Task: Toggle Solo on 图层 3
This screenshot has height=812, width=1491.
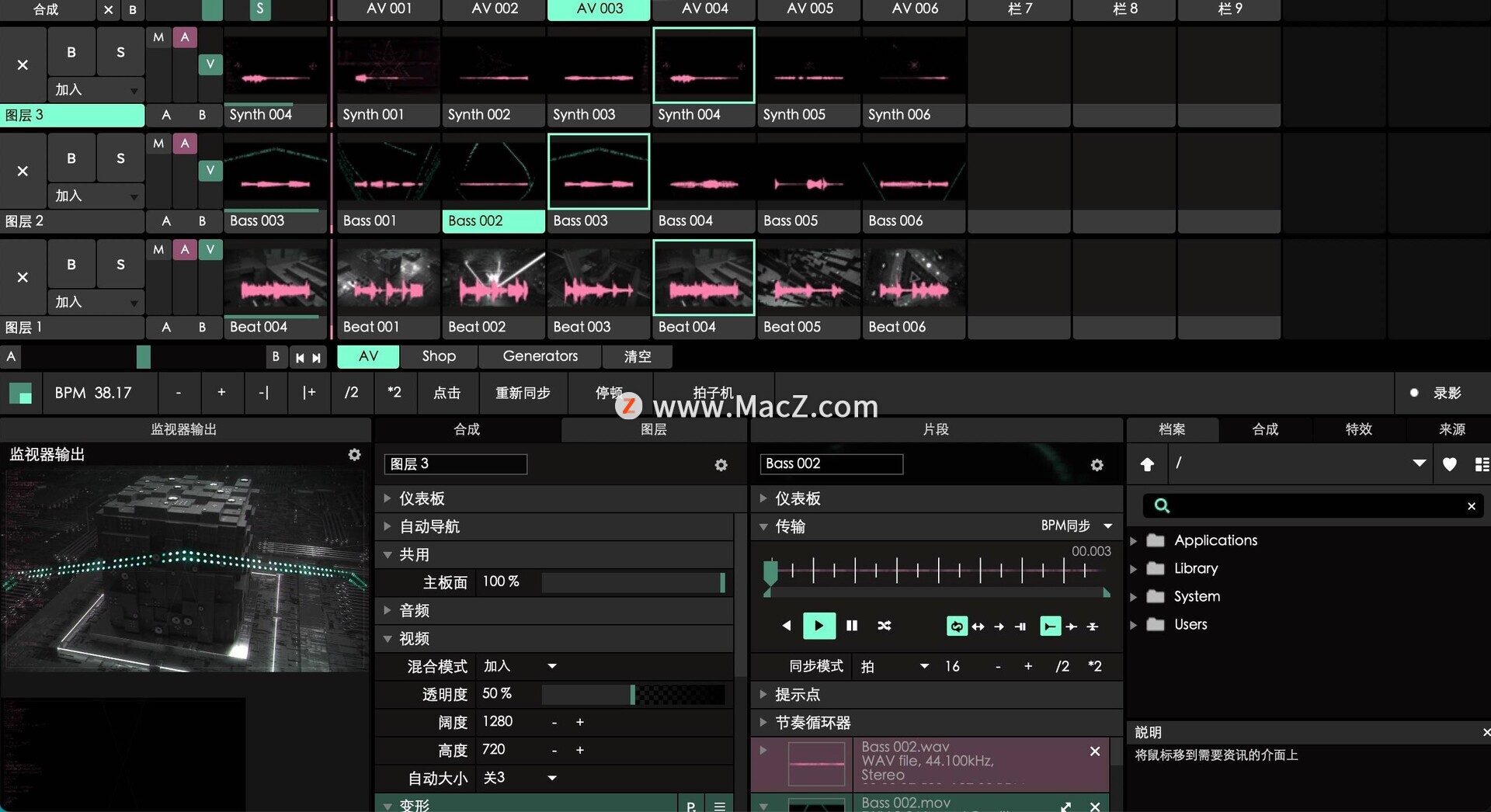Action: 120,52
